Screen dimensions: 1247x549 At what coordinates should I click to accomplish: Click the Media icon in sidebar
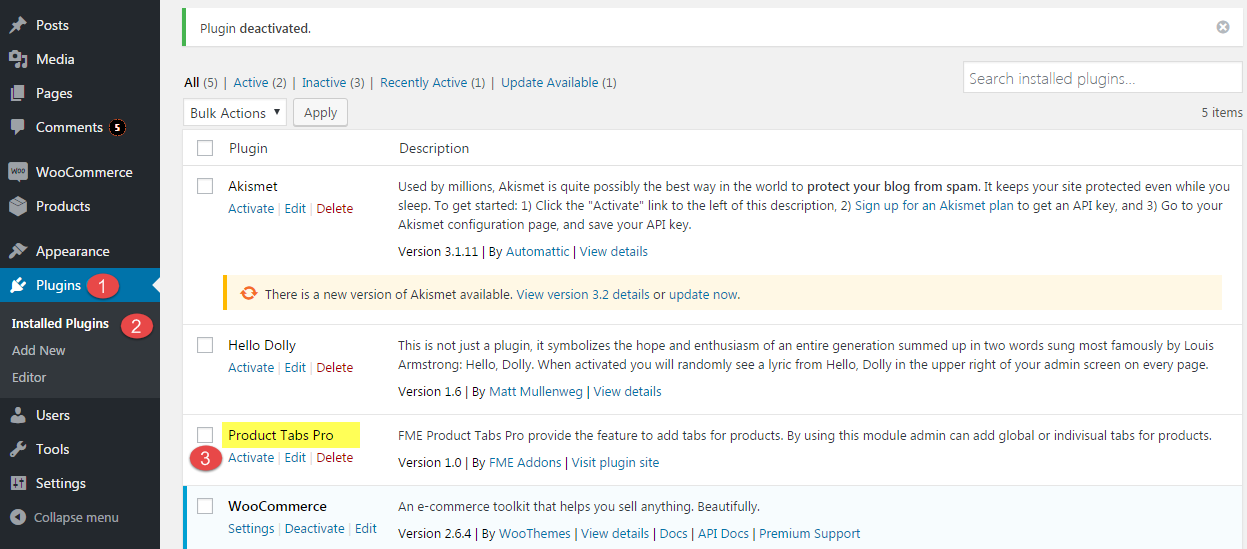tap(18, 59)
